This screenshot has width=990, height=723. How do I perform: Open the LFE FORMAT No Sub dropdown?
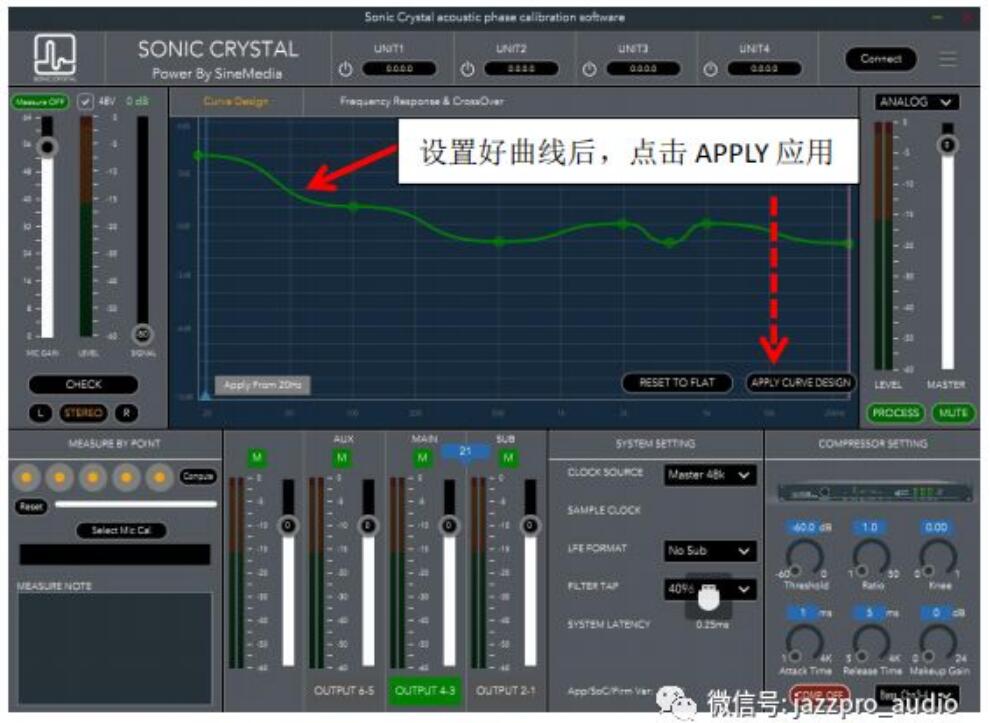pos(710,551)
